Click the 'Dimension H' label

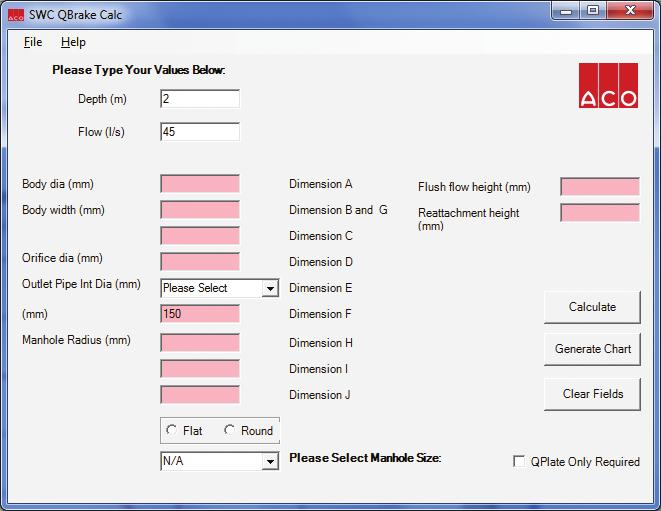(x=321, y=343)
